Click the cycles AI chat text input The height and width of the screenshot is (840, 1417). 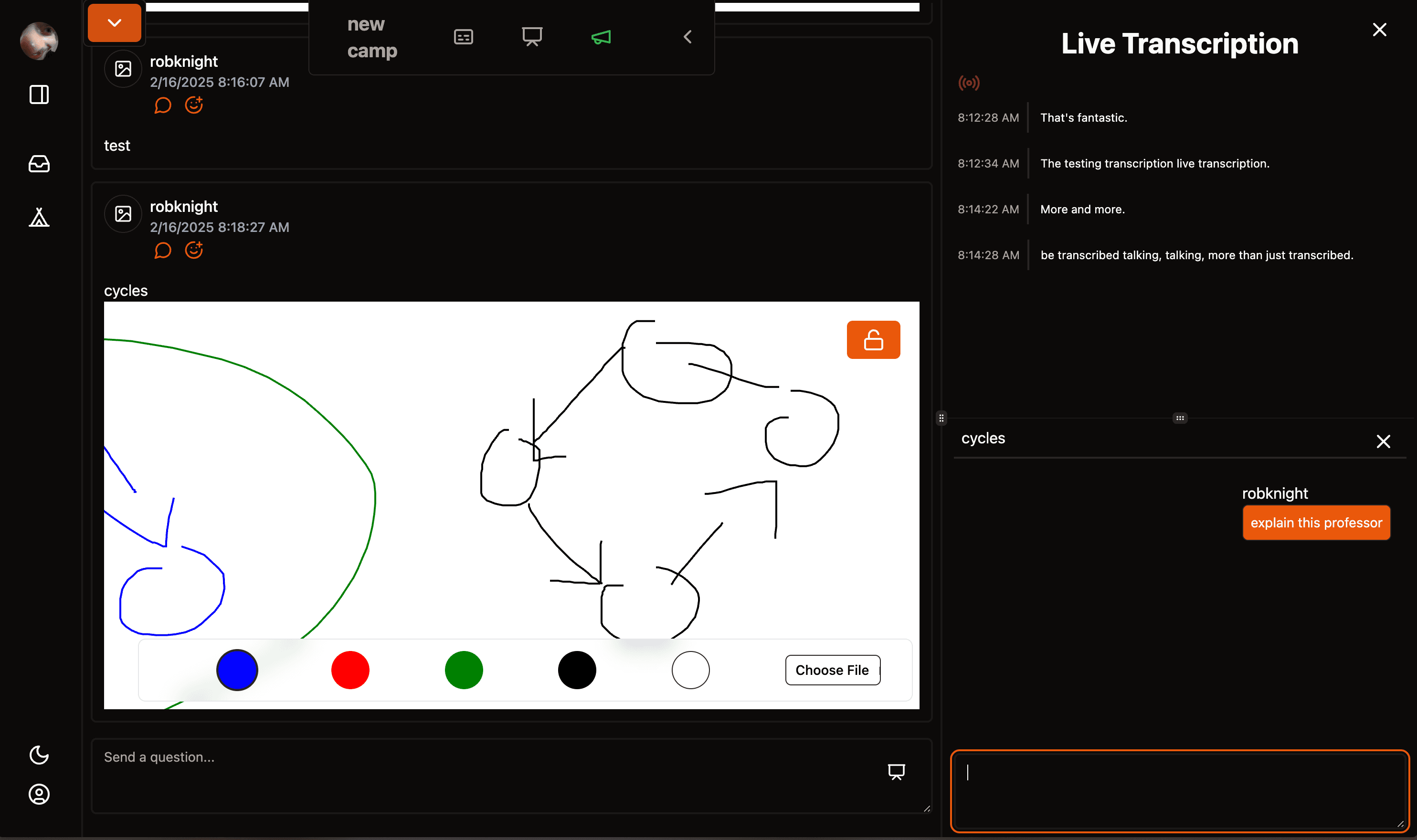pos(1180,789)
